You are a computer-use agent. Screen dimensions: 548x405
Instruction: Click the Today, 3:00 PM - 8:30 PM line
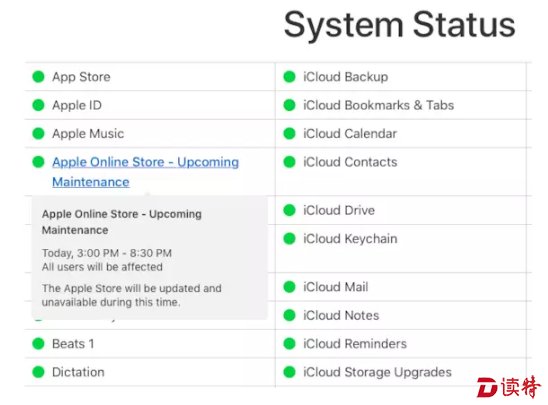(x=107, y=253)
